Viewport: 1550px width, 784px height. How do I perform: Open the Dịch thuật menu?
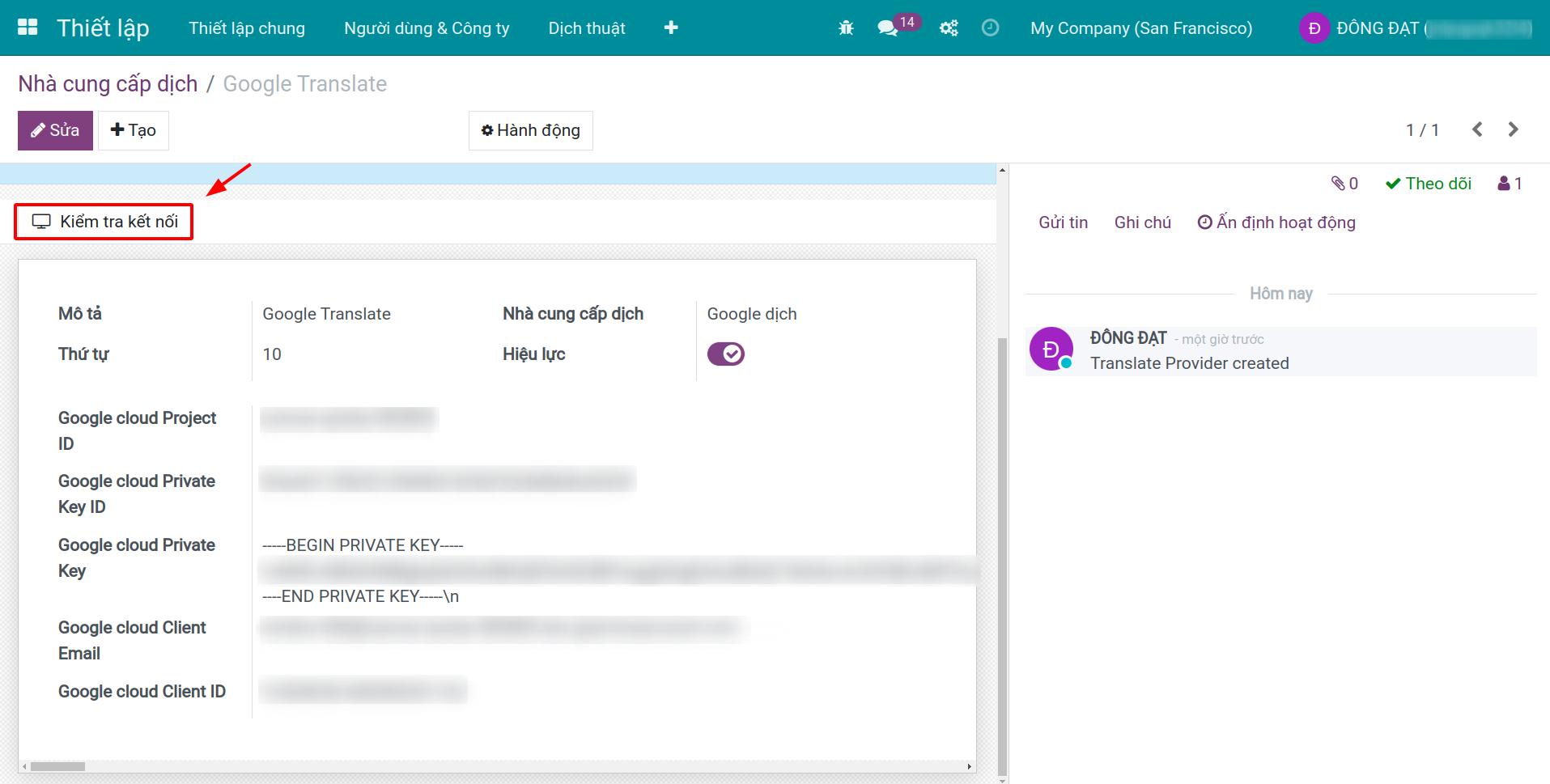586,28
